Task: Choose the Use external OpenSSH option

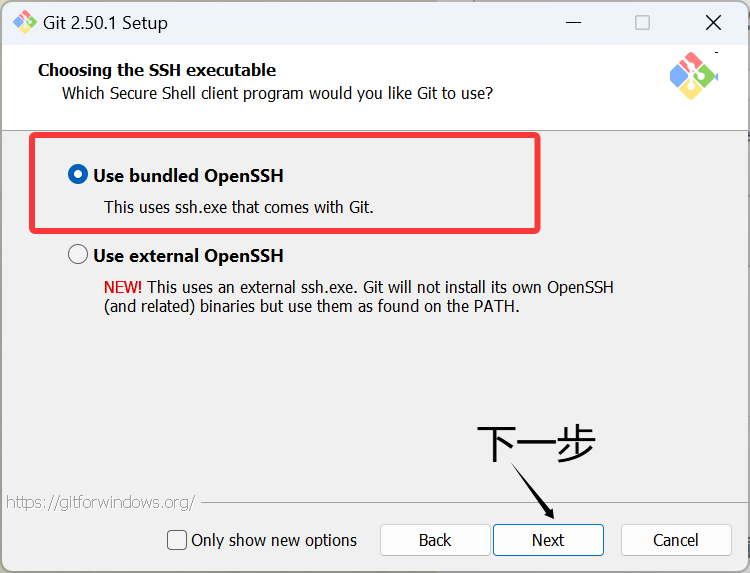Action: tap(78, 255)
